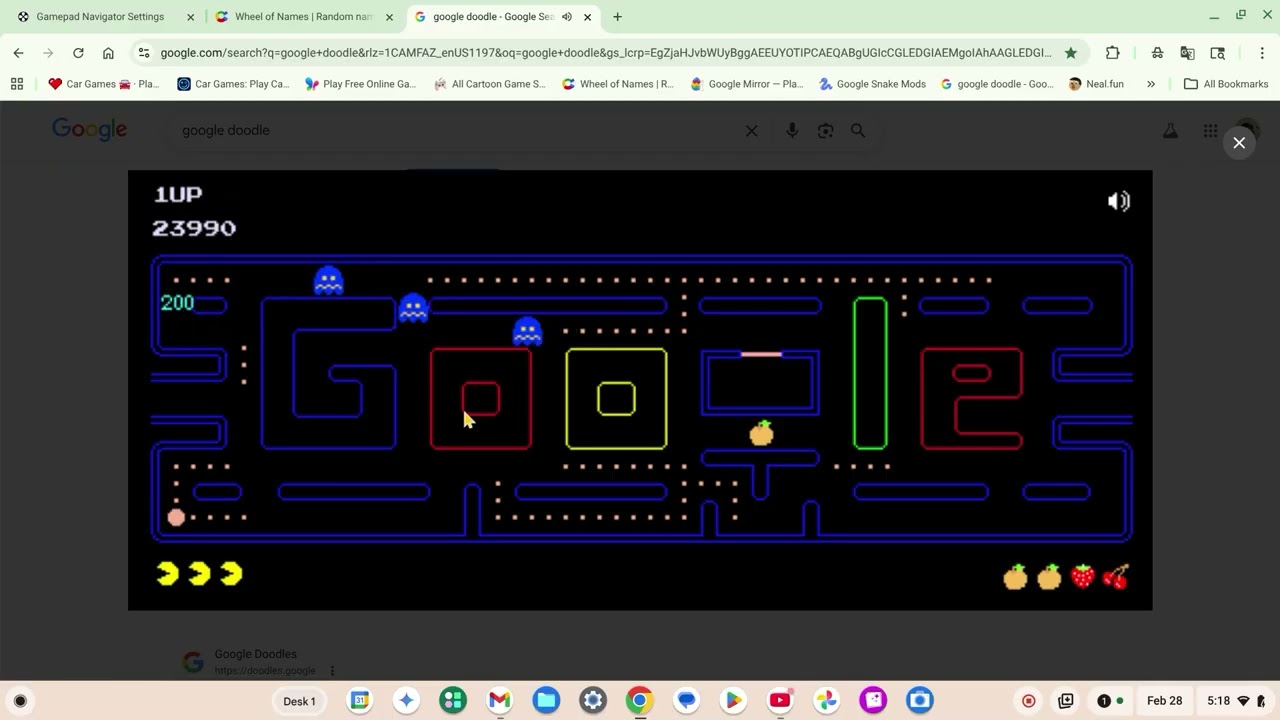
Task: Click the Google logo
Action: (x=90, y=130)
